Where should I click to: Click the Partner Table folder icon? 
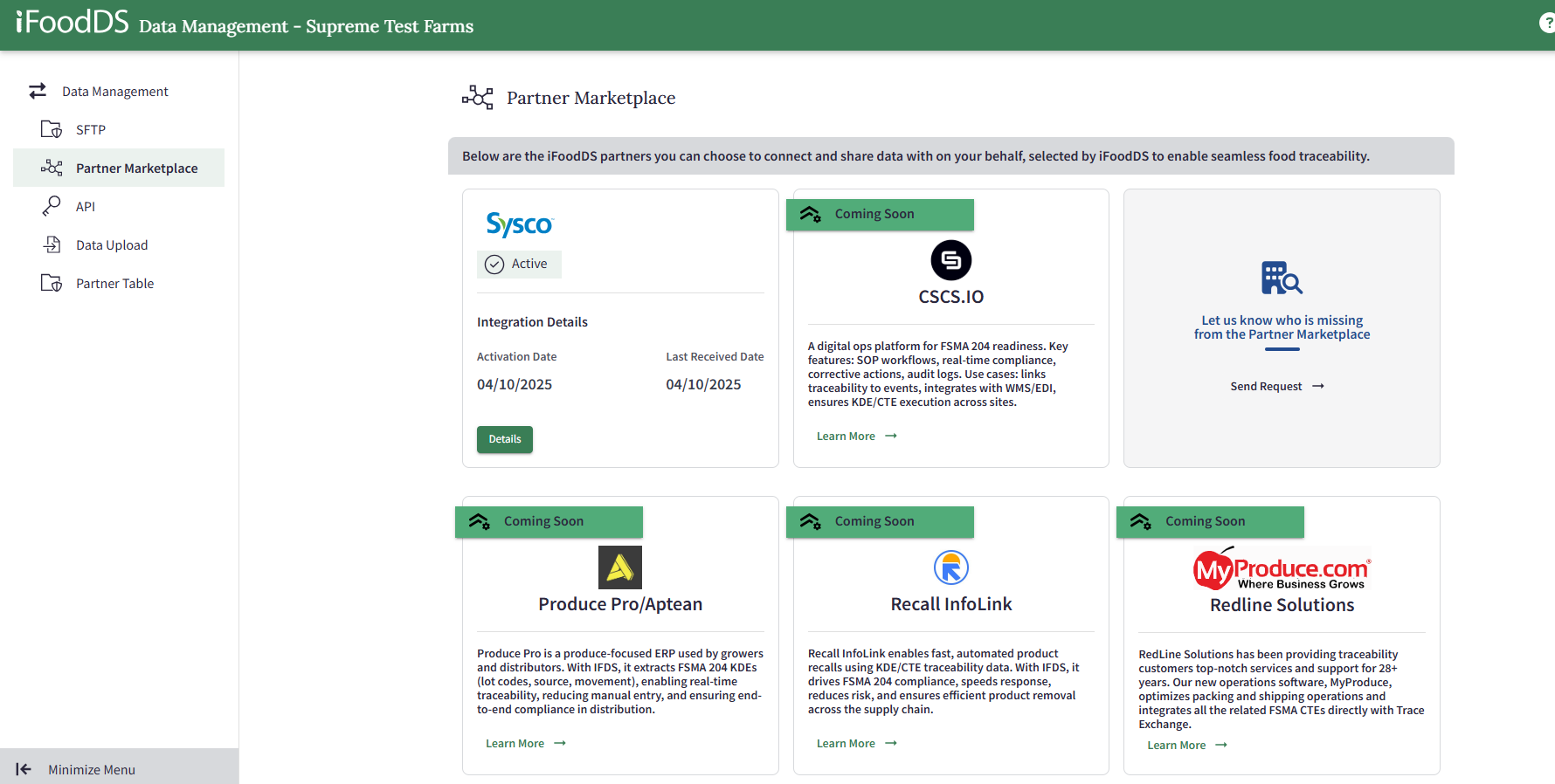point(52,283)
